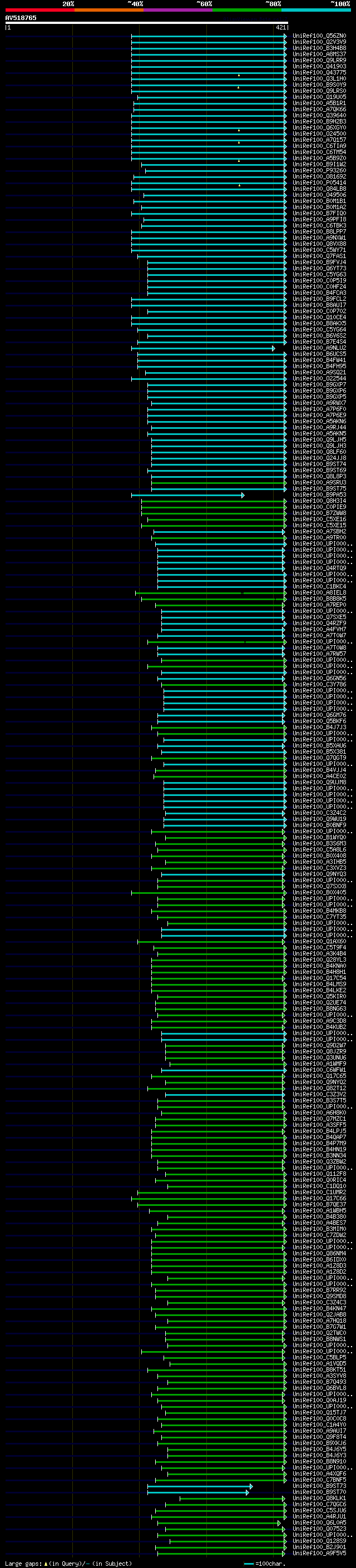Click the cyan alignment bar of UniRef100_Q56ZN0
This screenshot has width=356, height=1568.
(x=209, y=36)
